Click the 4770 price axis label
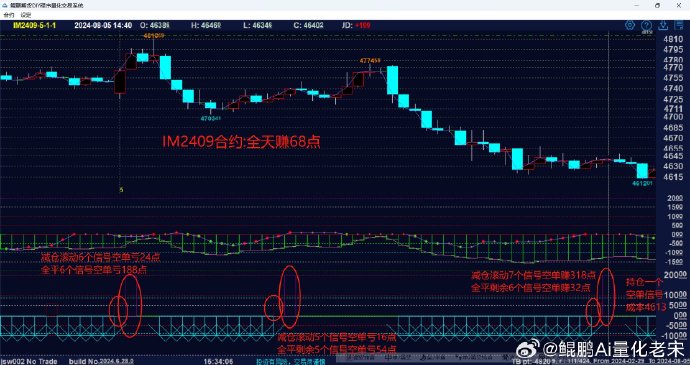This screenshot has height=365, width=690. pos(672,68)
